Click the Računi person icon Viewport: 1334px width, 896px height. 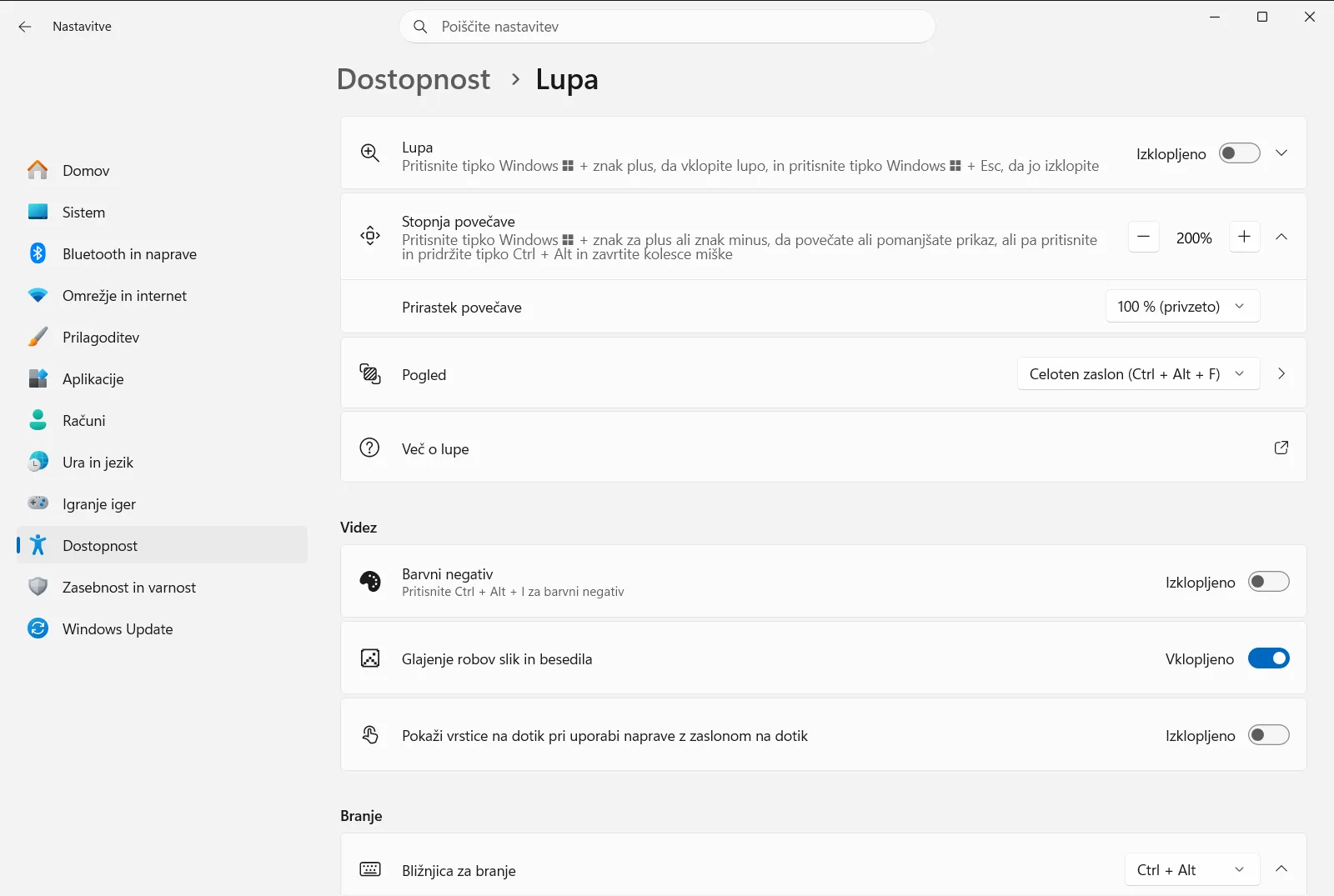[x=38, y=420]
